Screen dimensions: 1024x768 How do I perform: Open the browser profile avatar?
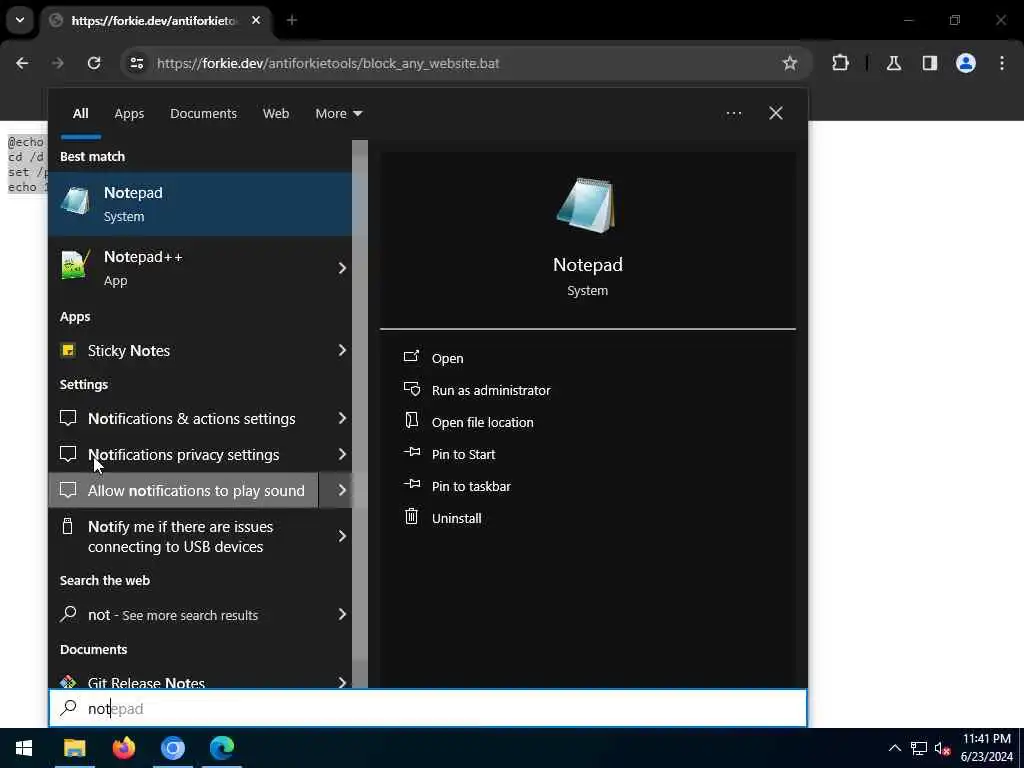pos(966,63)
